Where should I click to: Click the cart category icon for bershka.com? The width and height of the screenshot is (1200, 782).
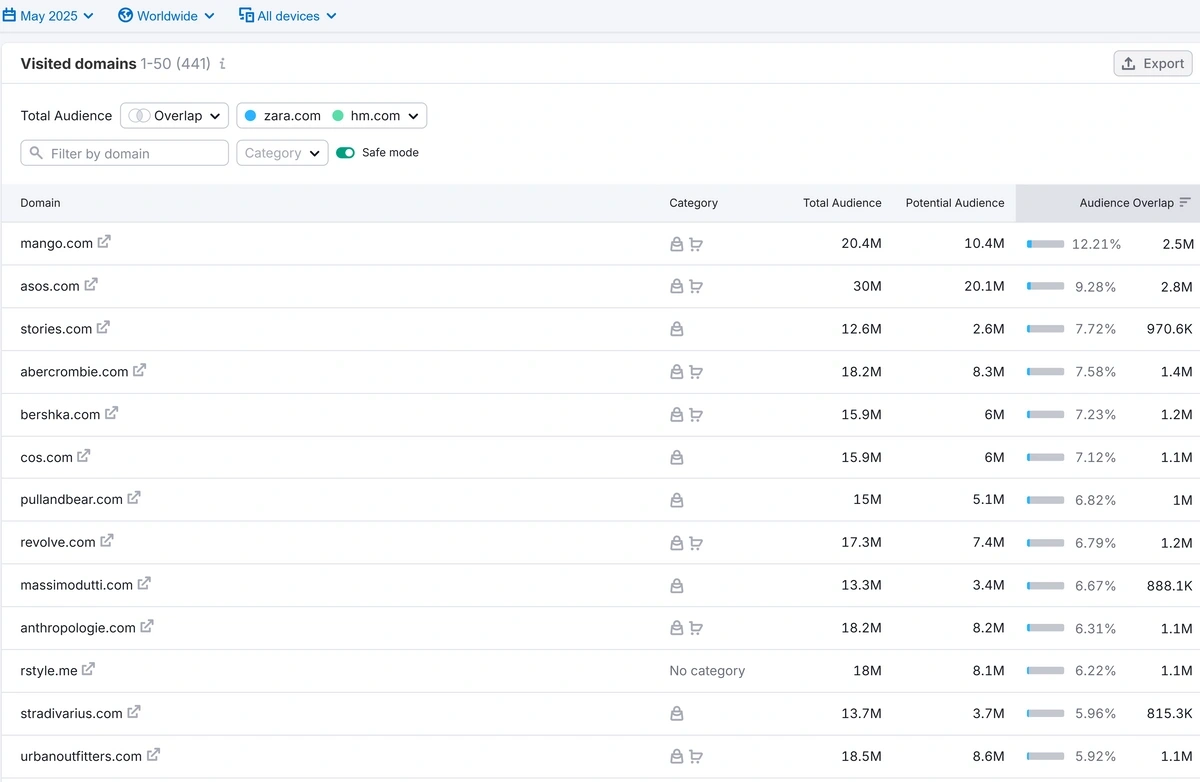(x=696, y=415)
